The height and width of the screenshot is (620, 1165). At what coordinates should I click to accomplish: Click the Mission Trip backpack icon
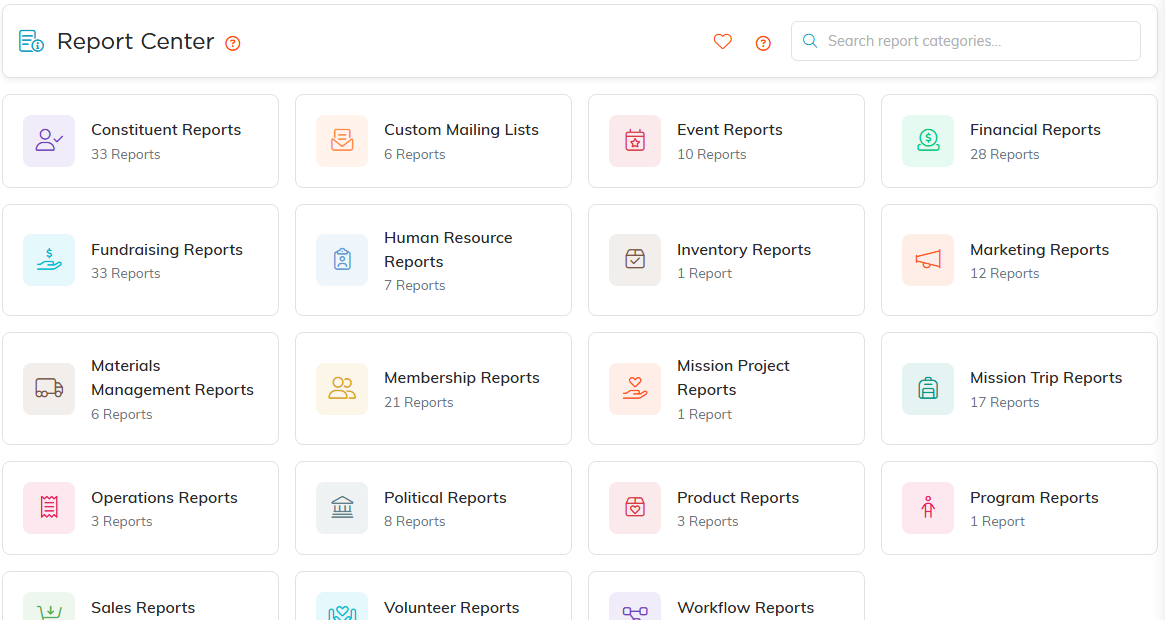(x=928, y=389)
